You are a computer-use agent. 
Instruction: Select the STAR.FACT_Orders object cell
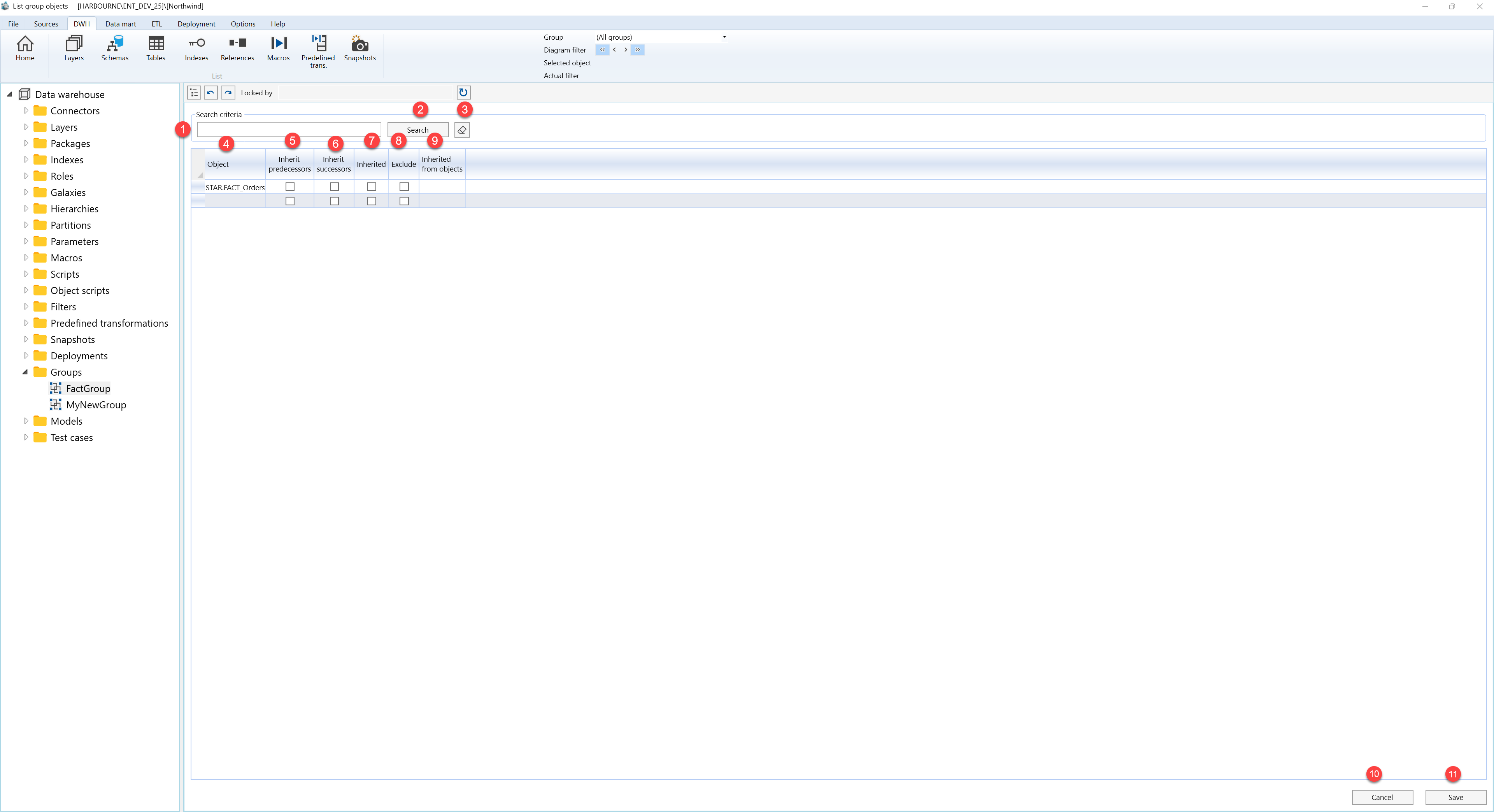coord(235,187)
